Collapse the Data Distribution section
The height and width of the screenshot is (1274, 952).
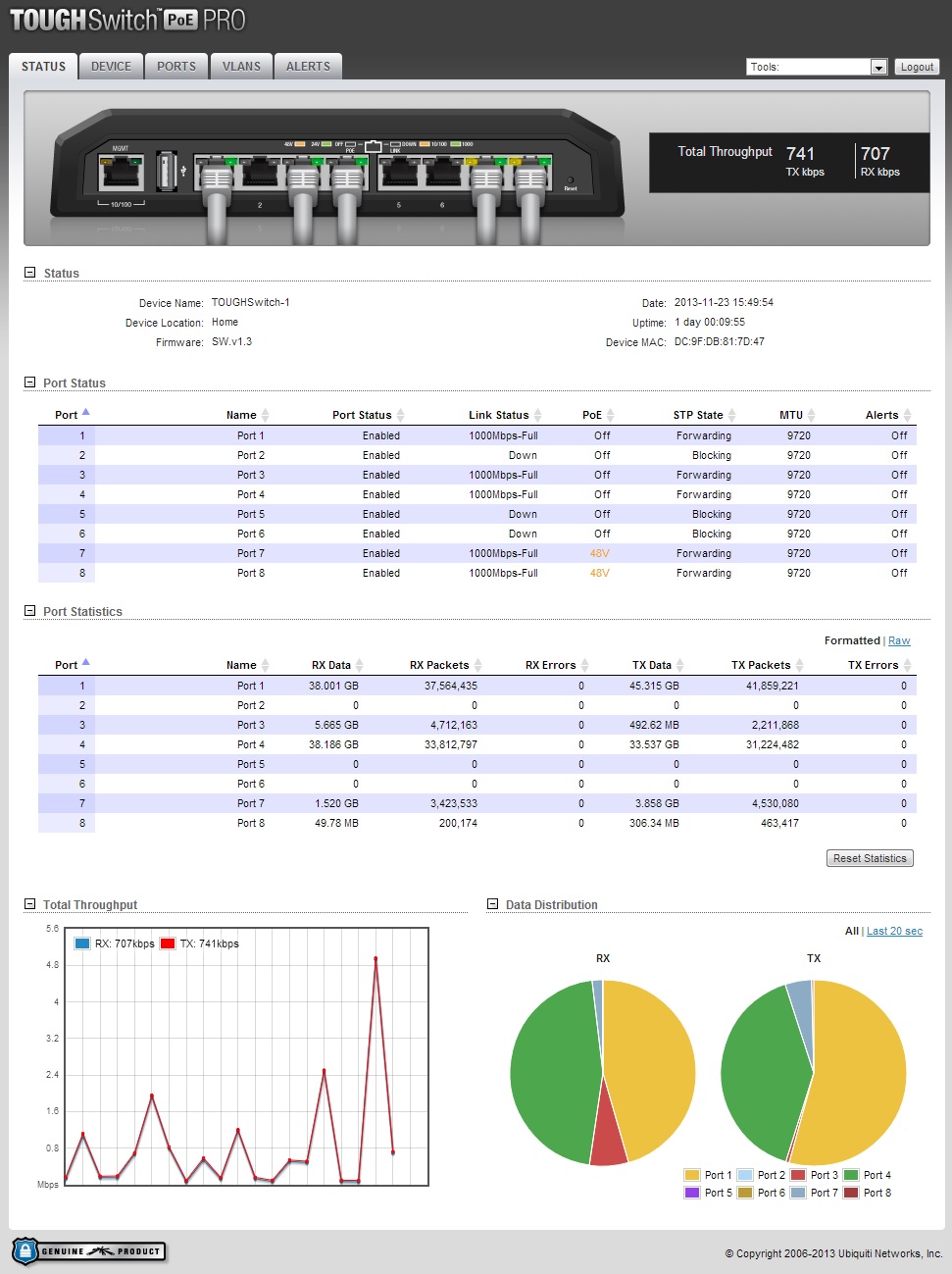pos(492,904)
